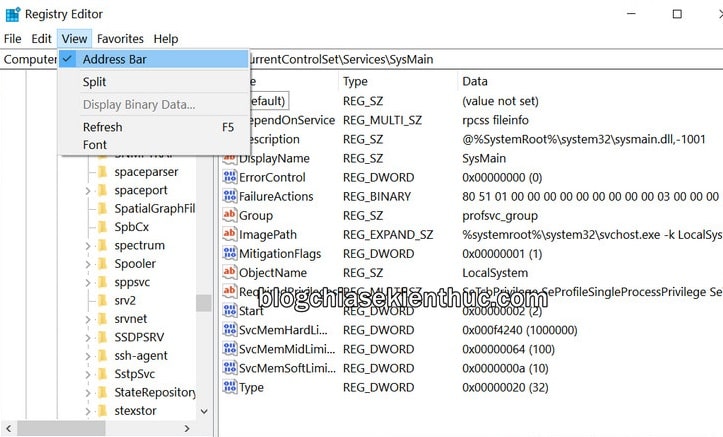Screen dimensions: 723x437
Task: Click the horizontal scrollbar left arrow
Action: click(x=9, y=428)
